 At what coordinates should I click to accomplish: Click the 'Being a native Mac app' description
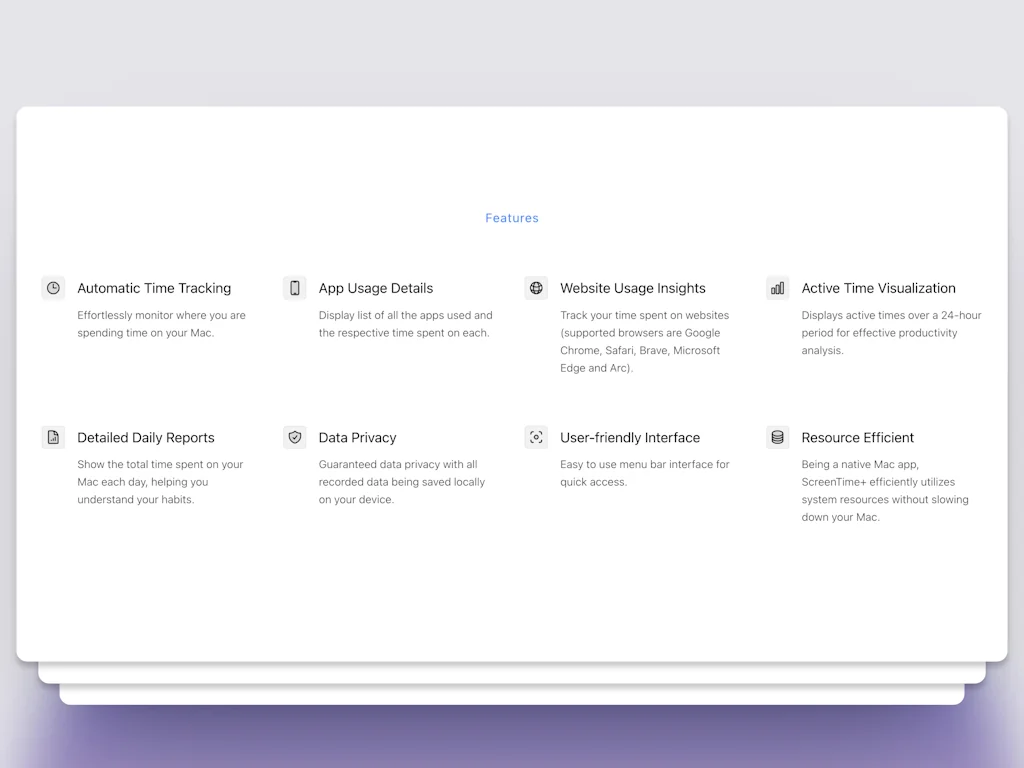[x=885, y=490]
